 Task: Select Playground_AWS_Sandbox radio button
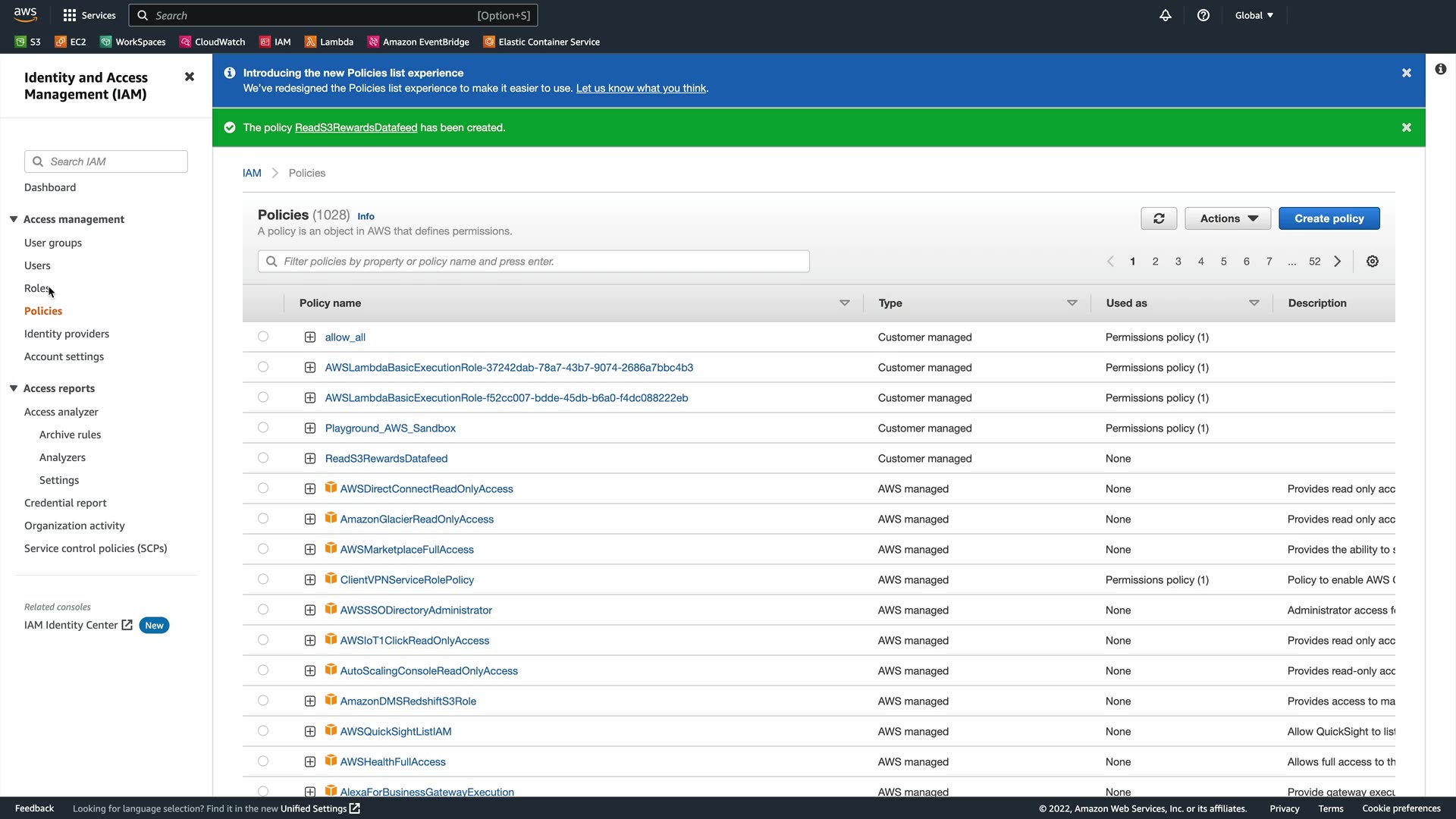263,428
